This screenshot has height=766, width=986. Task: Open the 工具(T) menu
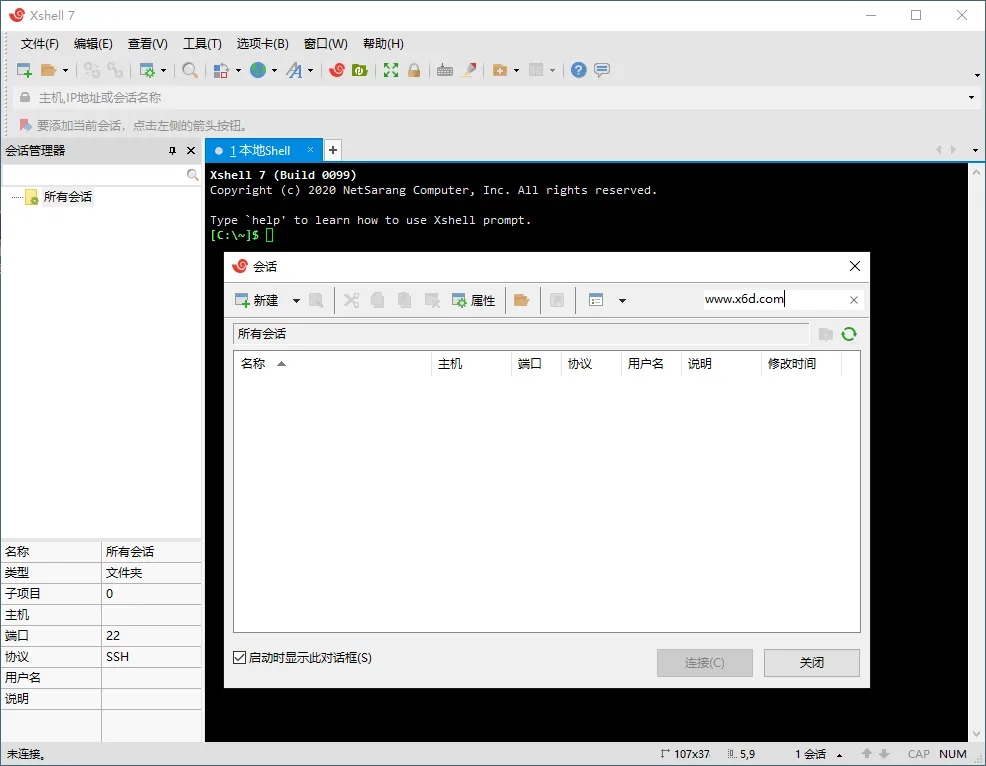pyautogui.click(x=201, y=43)
